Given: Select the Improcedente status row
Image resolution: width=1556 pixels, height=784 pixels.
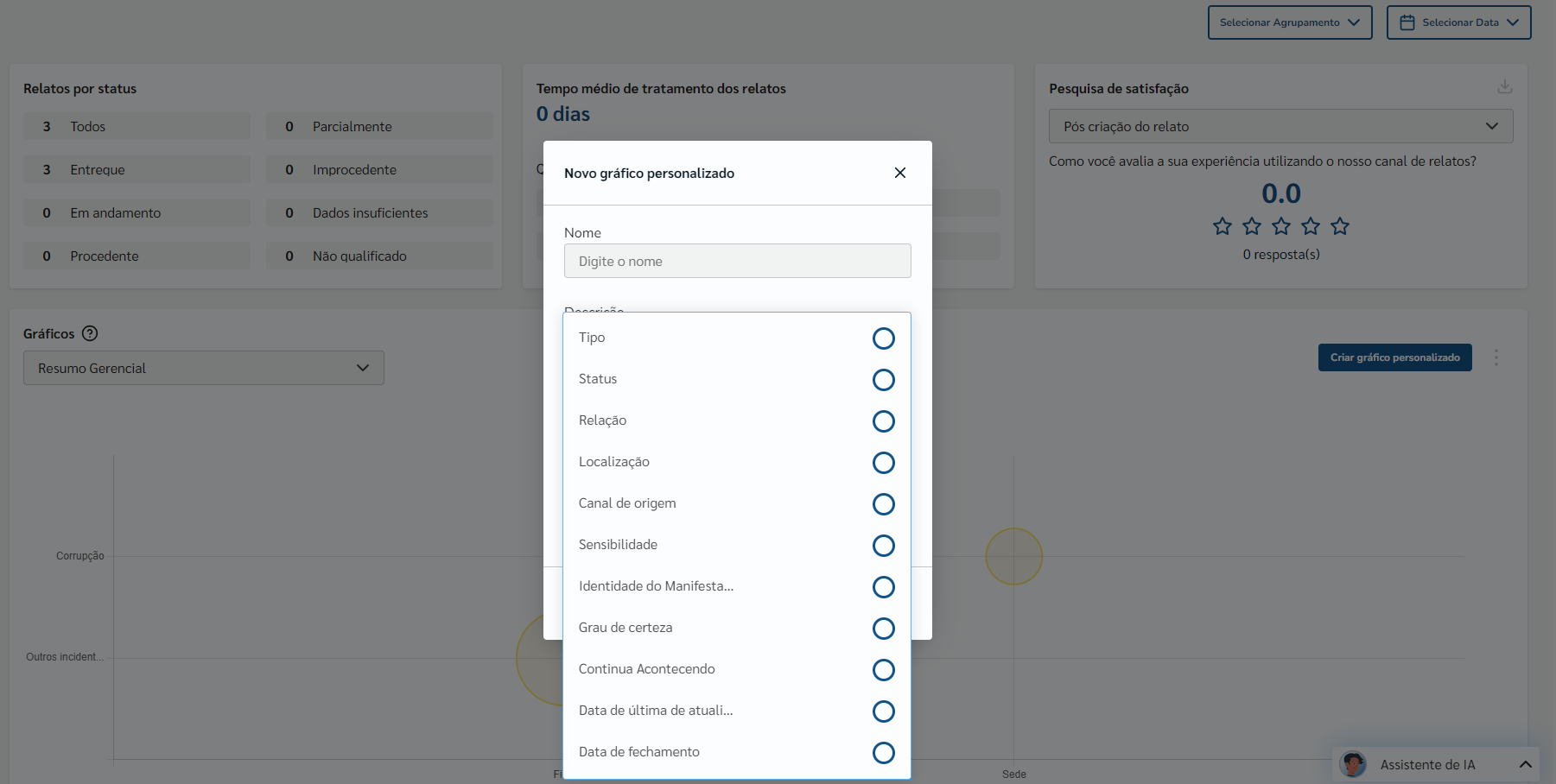Looking at the screenshot, I should [x=379, y=169].
